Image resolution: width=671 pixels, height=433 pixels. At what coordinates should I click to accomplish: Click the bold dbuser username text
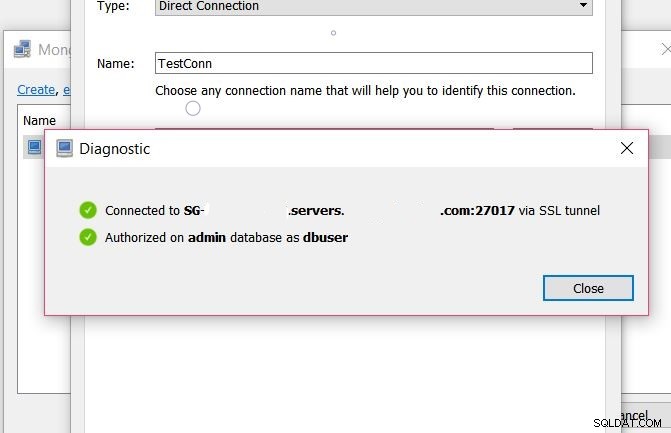pos(325,237)
